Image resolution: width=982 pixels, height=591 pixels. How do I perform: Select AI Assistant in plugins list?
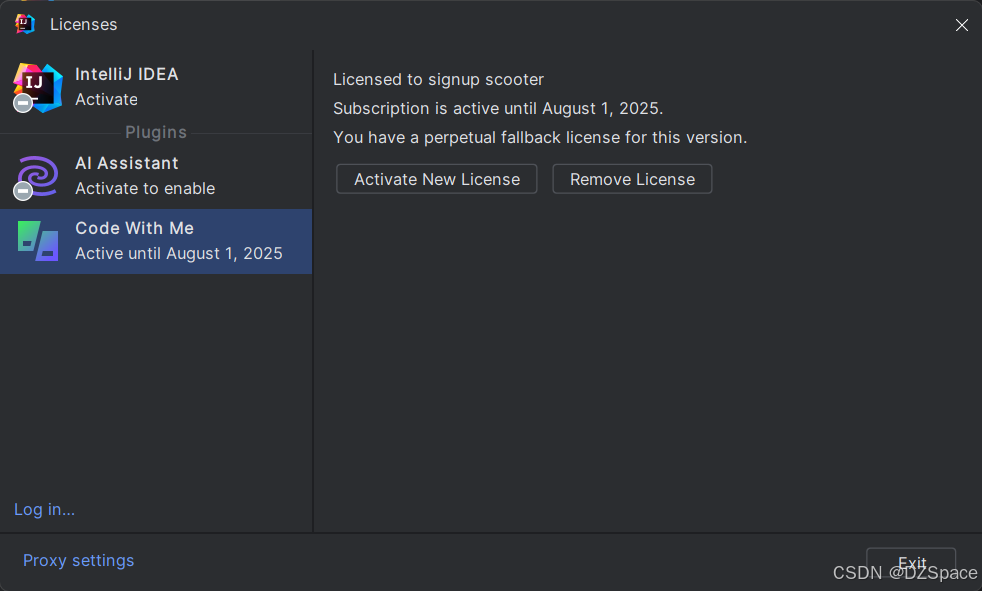(156, 176)
